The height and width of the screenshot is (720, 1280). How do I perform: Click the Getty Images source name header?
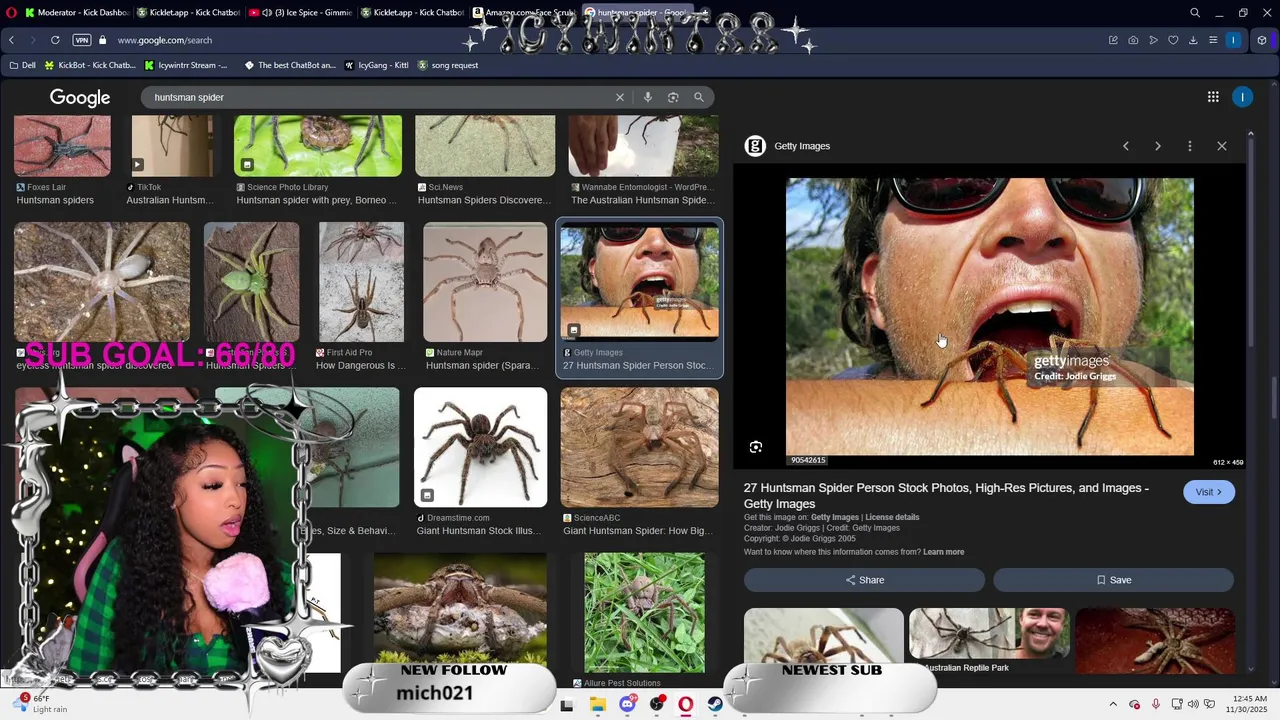(802, 146)
